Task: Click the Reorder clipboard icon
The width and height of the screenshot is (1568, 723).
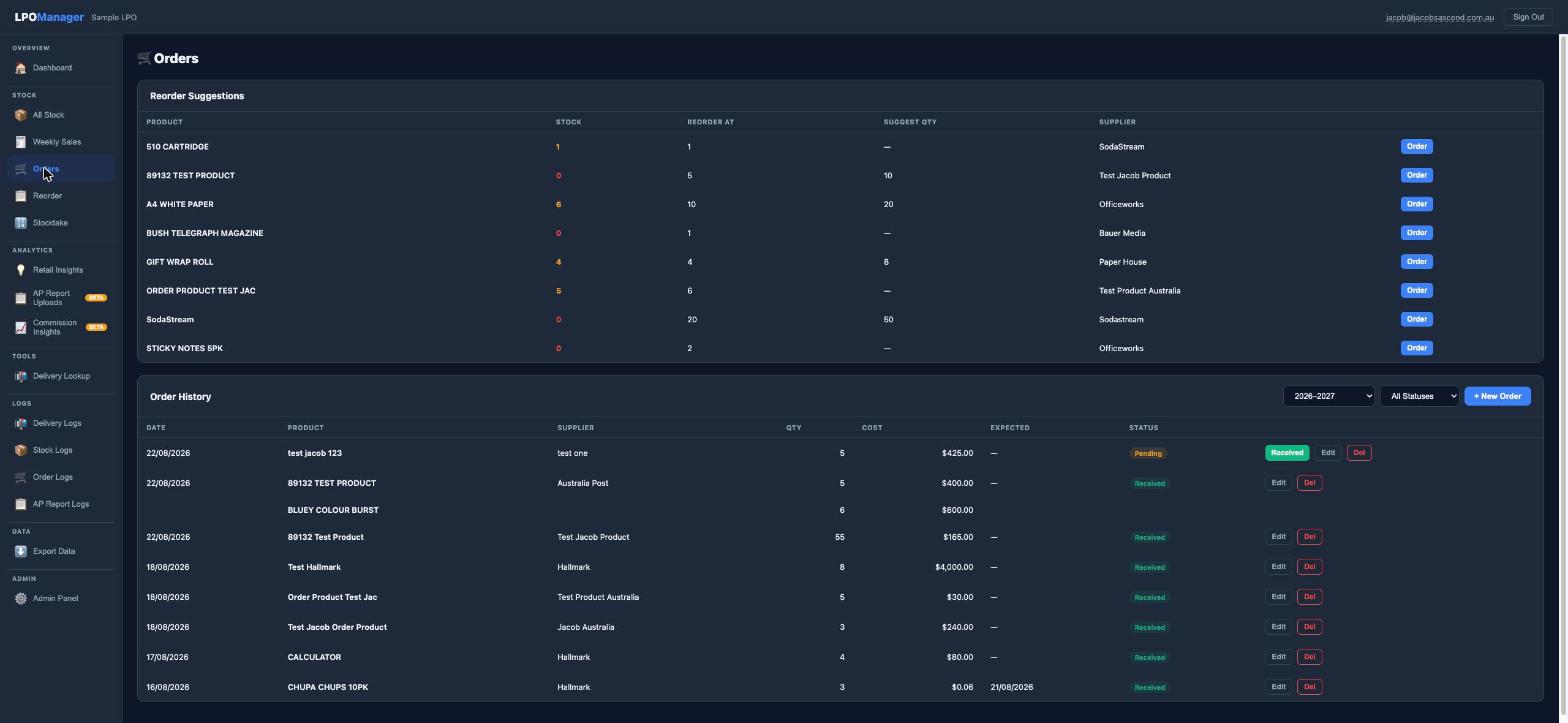Action: click(21, 196)
